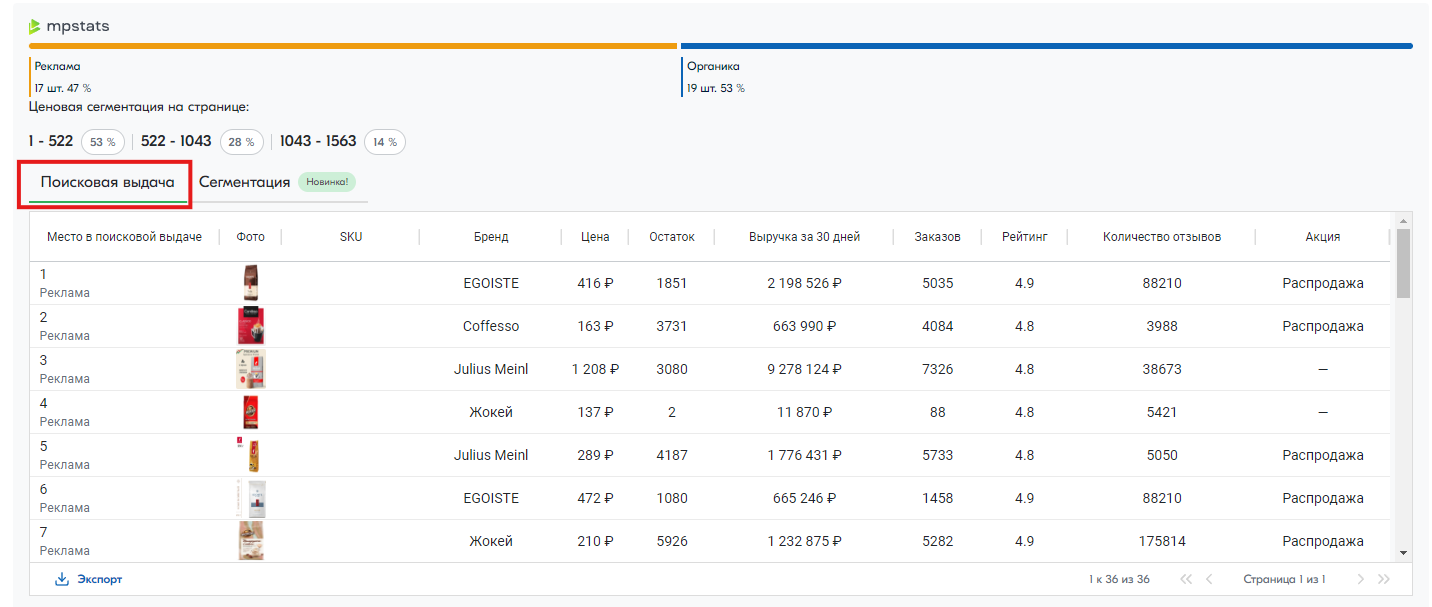Click the Фото column header
The image size is (1432, 607).
251,237
